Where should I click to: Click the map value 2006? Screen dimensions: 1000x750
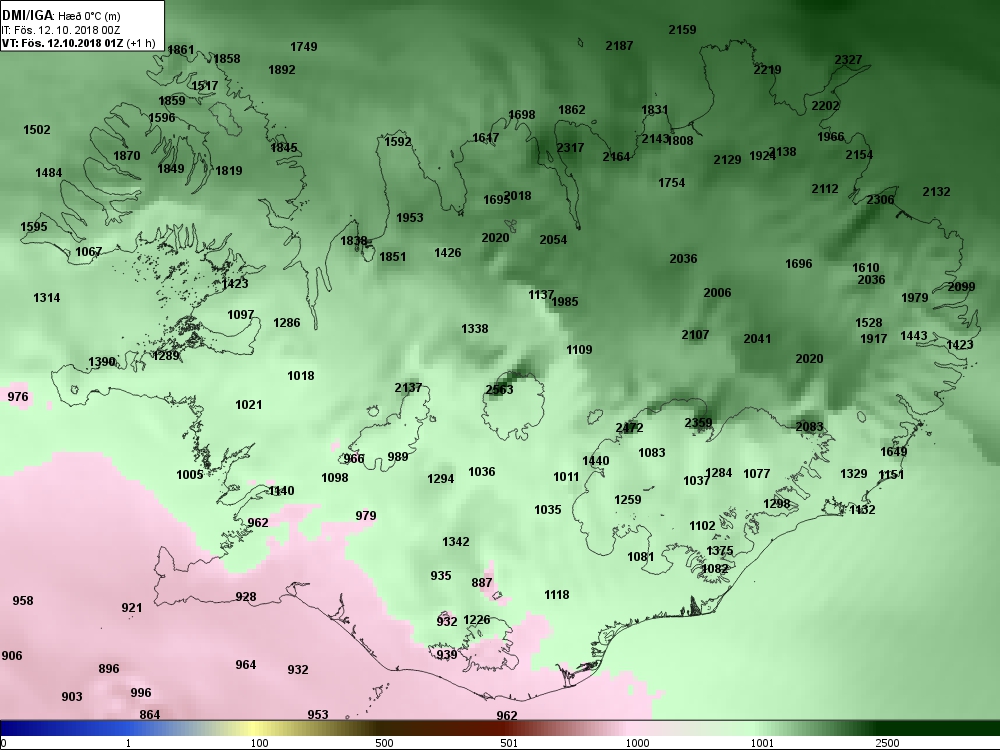717,293
